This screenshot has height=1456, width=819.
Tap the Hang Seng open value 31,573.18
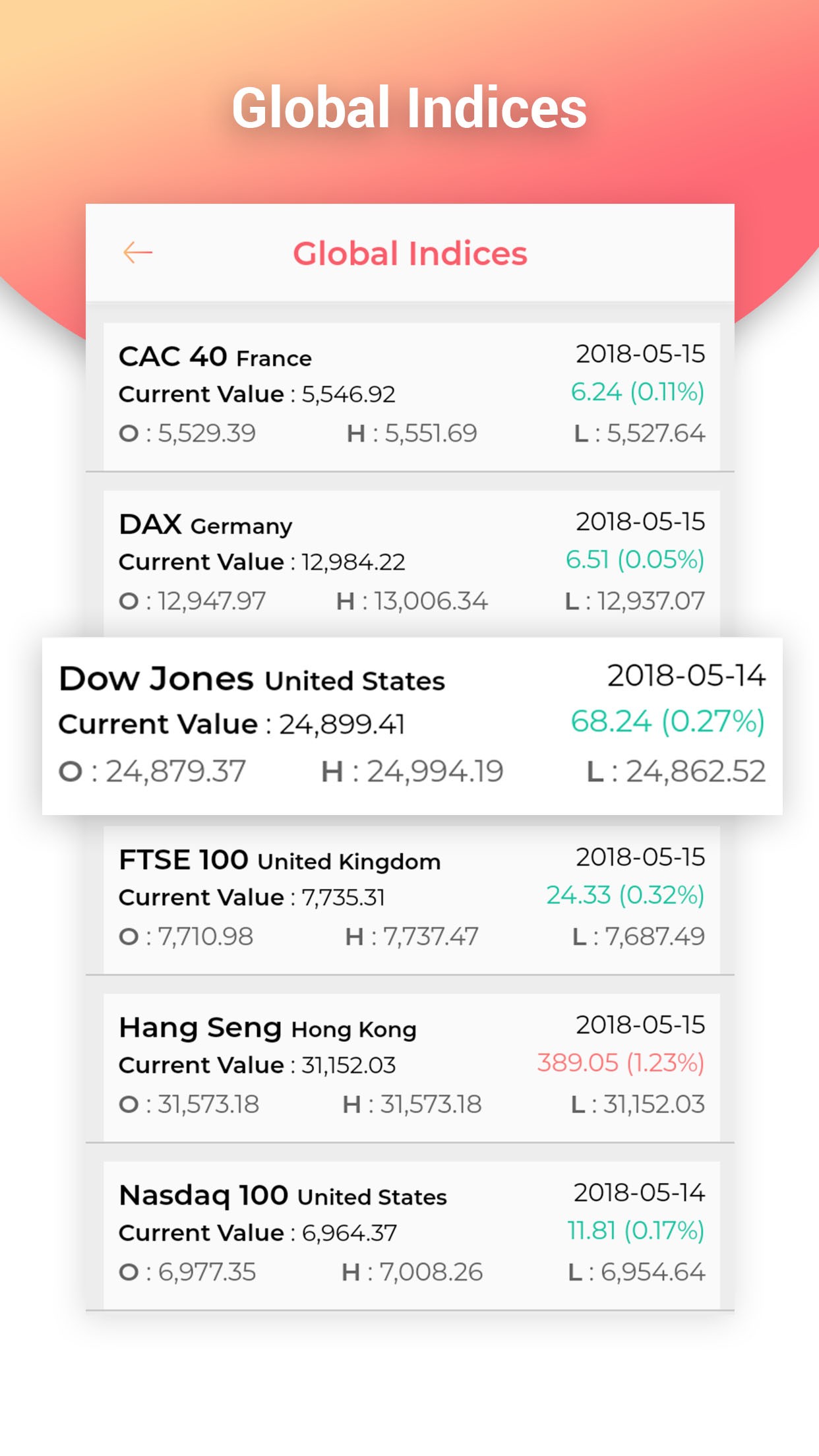pos(208,1105)
